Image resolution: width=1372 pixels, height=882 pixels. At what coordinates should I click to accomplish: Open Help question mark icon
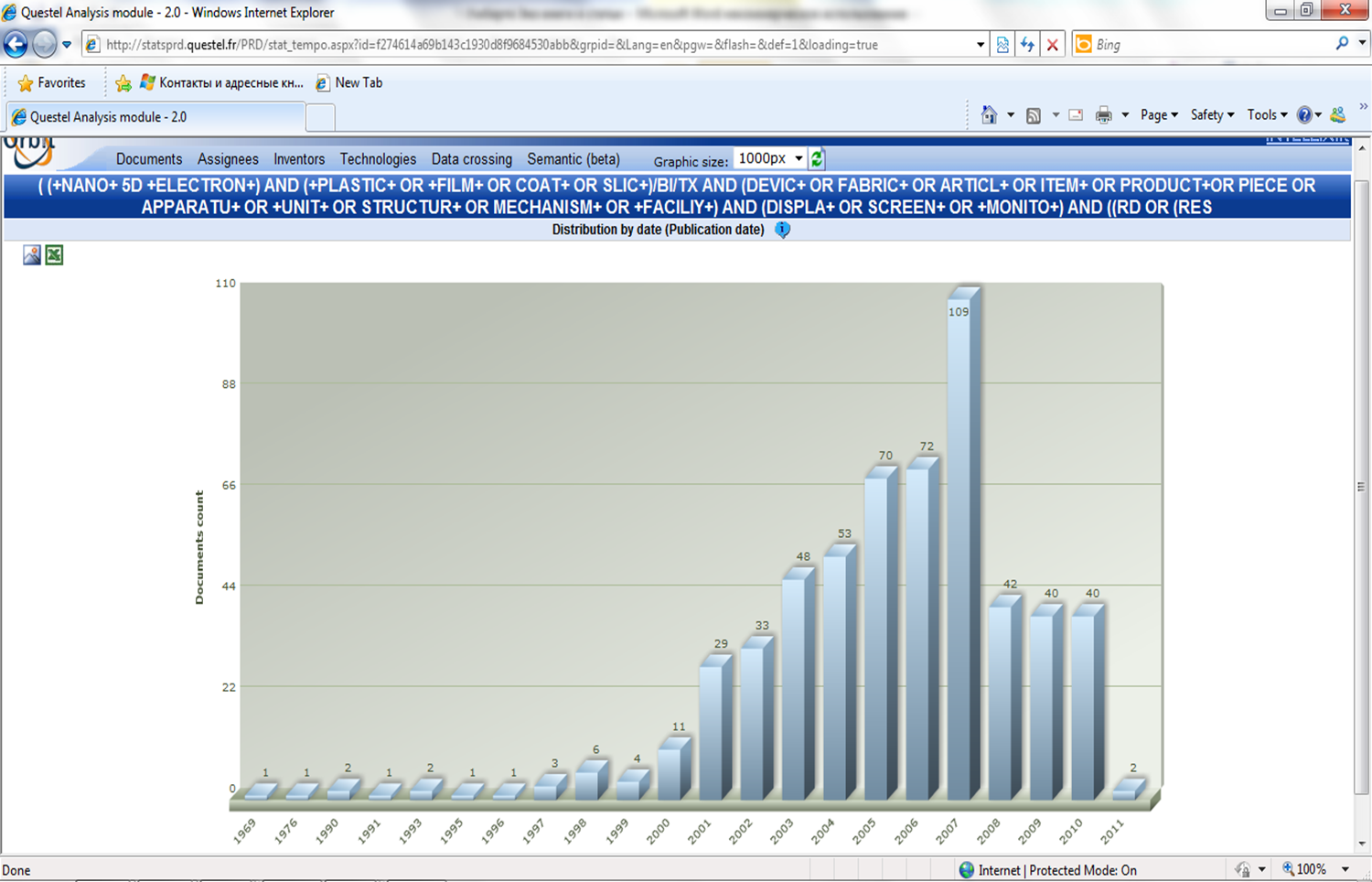1304,114
